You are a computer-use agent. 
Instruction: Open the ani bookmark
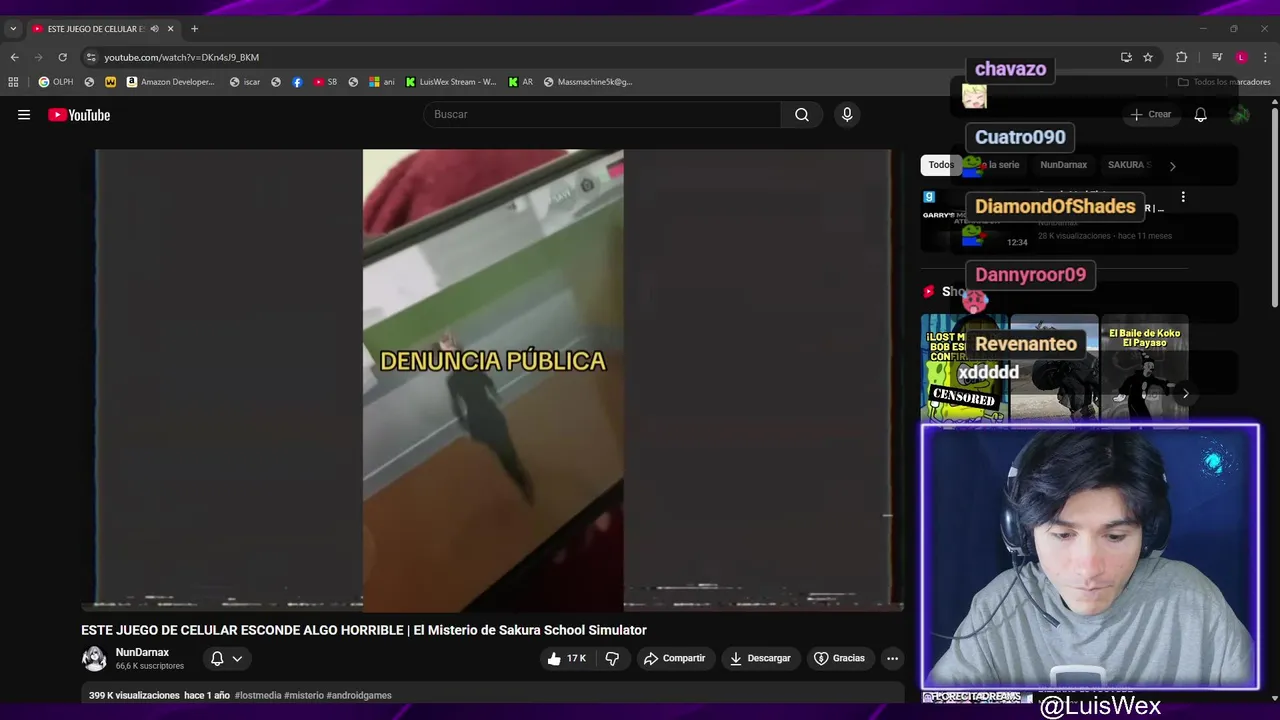(382, 82)
